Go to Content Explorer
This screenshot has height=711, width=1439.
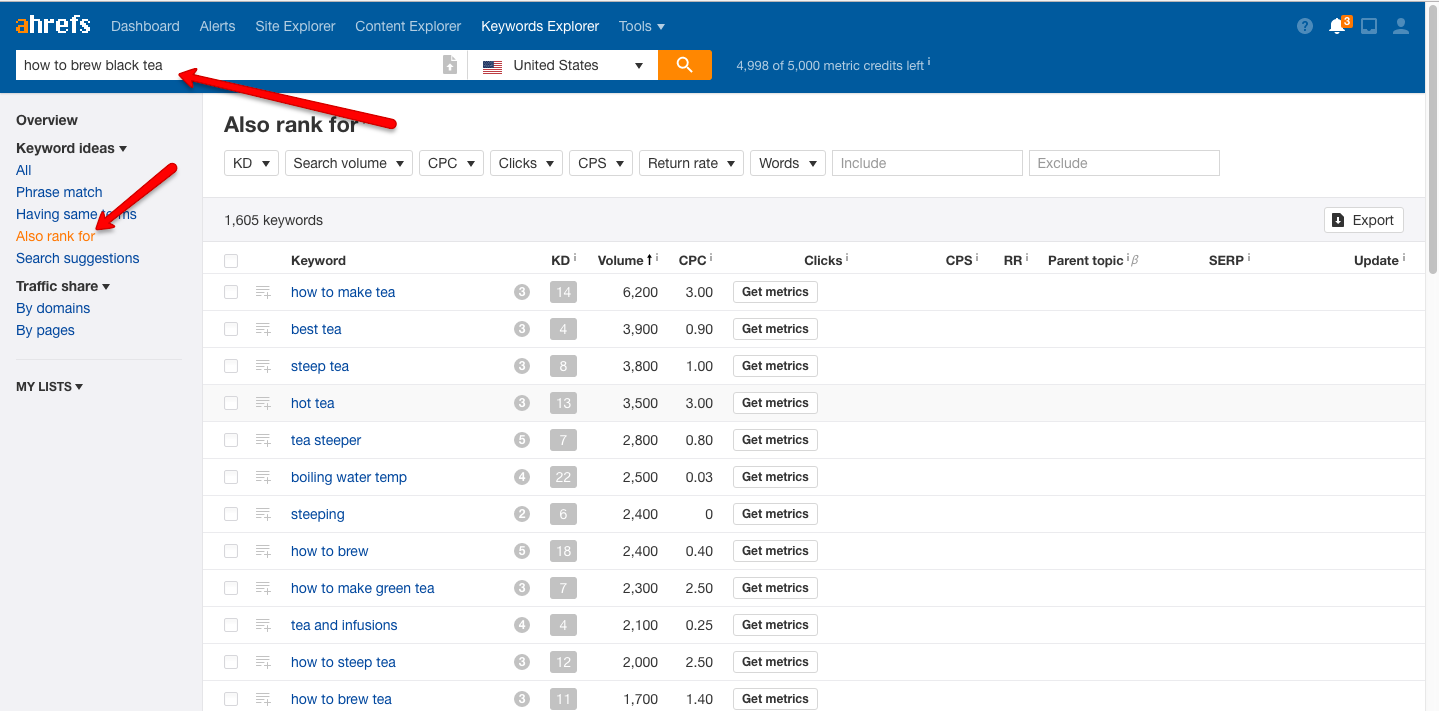(408, 26)
